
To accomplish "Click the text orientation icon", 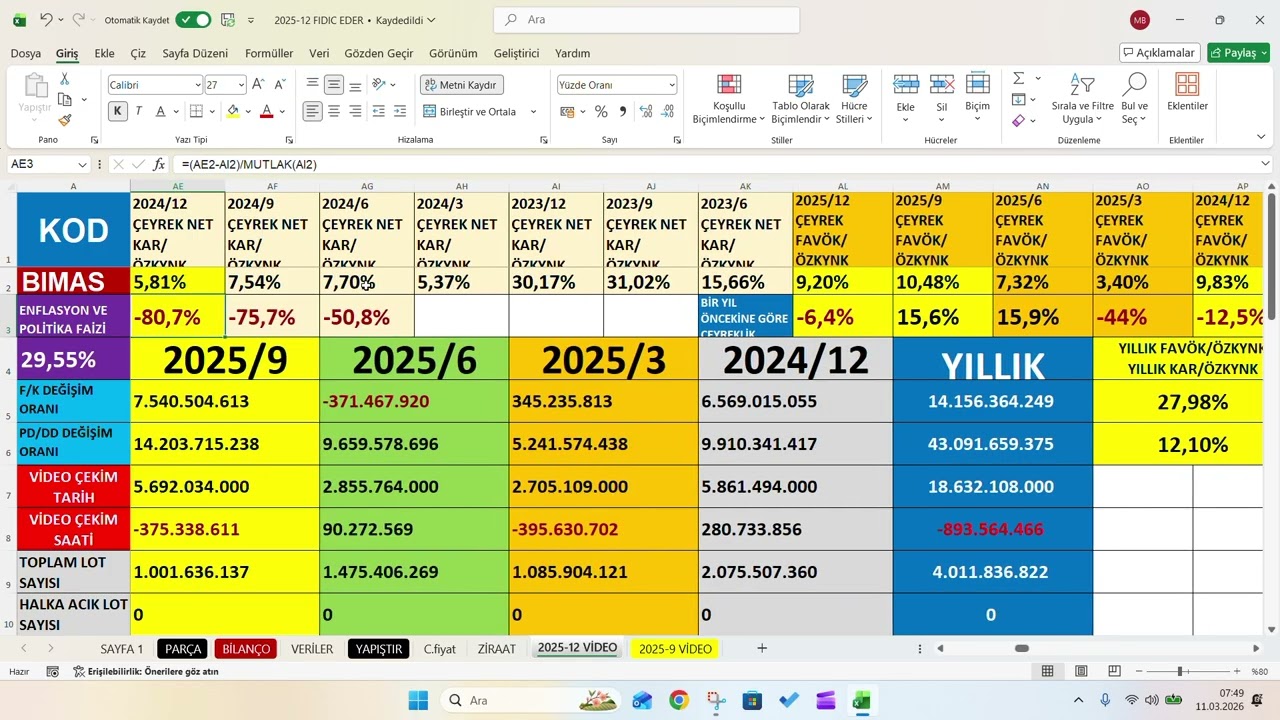I will (x=379, y=85).
